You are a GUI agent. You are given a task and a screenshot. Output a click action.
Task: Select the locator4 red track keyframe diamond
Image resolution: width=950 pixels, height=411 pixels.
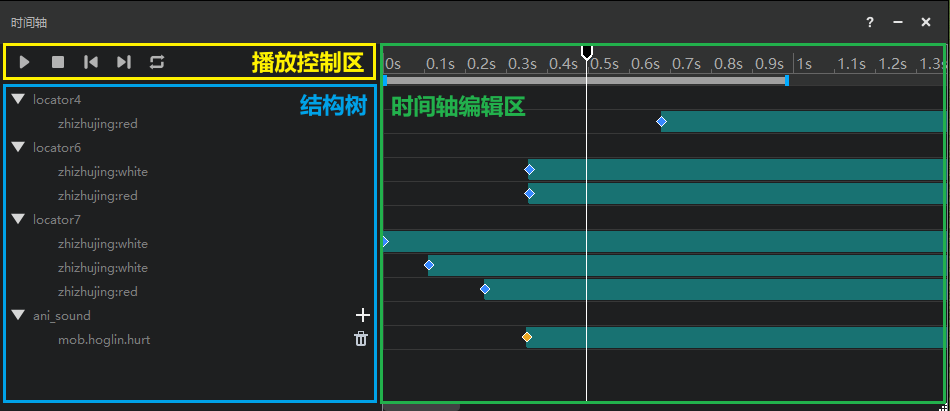pos(661,122)
